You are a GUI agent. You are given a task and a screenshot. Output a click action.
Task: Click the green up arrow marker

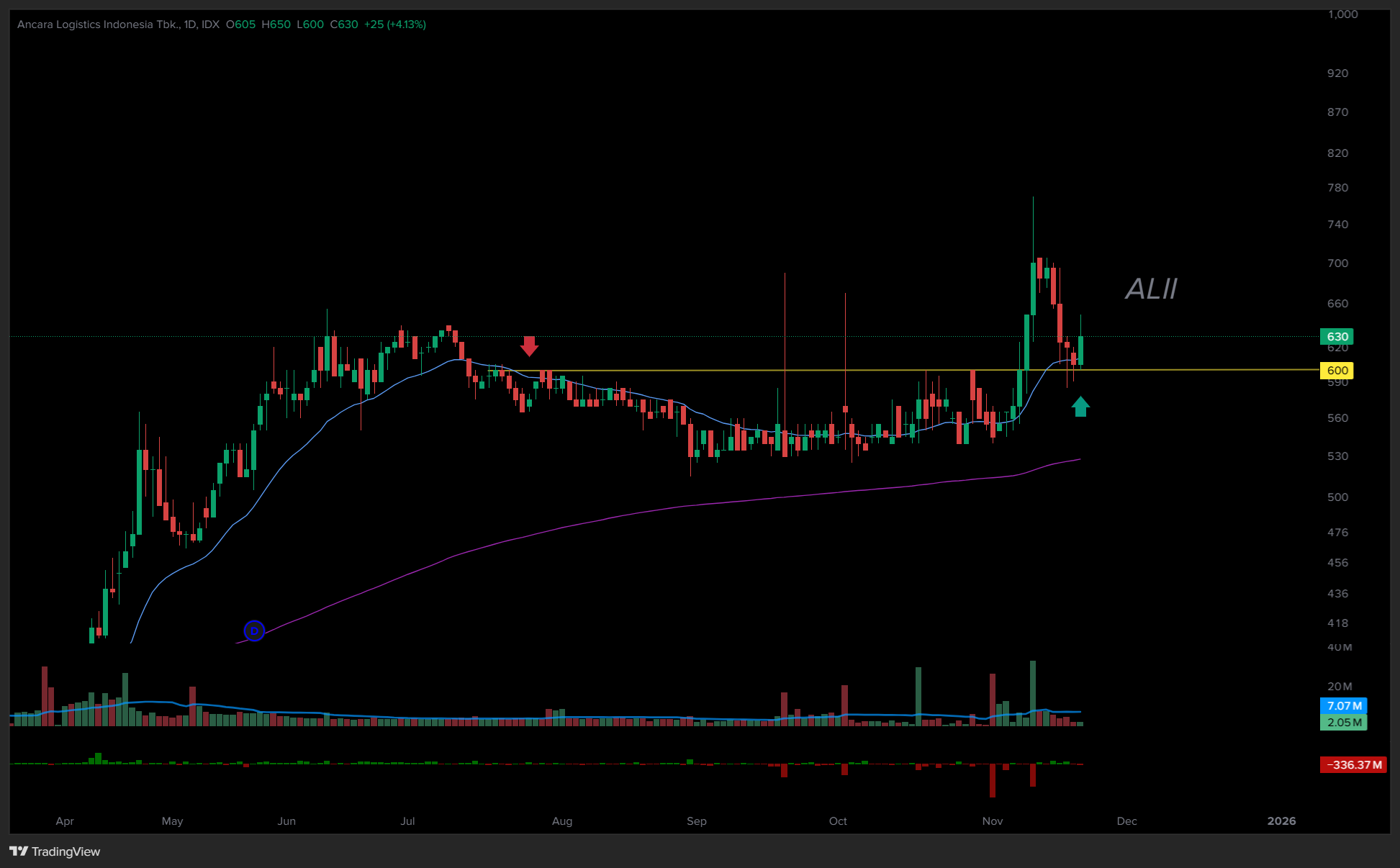(1080, 407)
